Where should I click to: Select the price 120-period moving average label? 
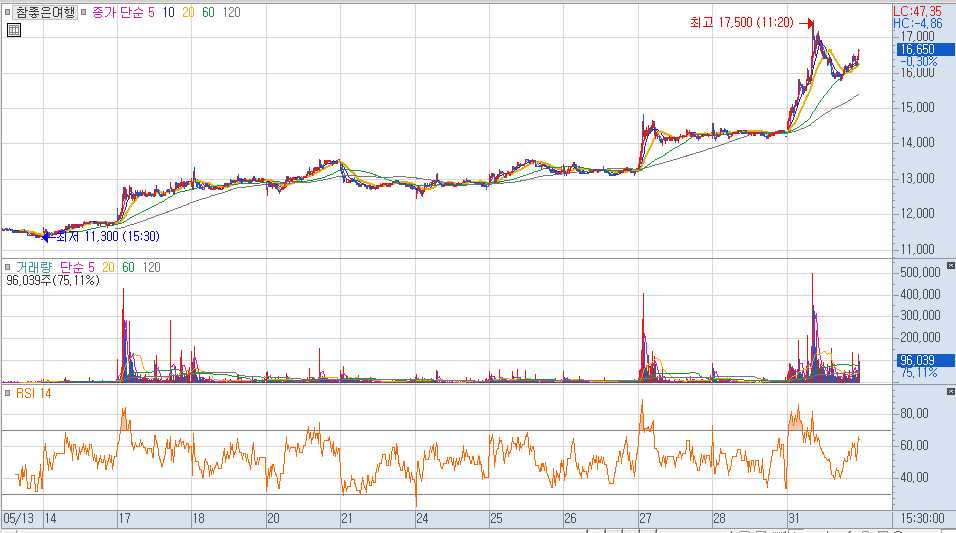[231, 12]
